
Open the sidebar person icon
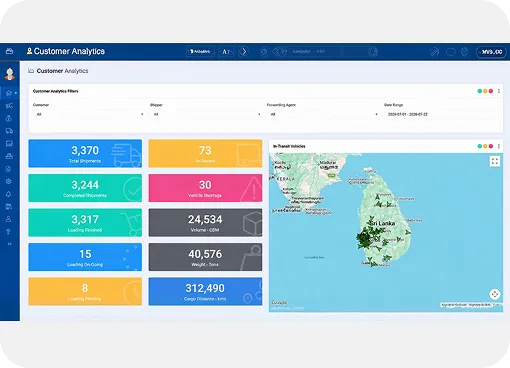[x=9, y=219]
